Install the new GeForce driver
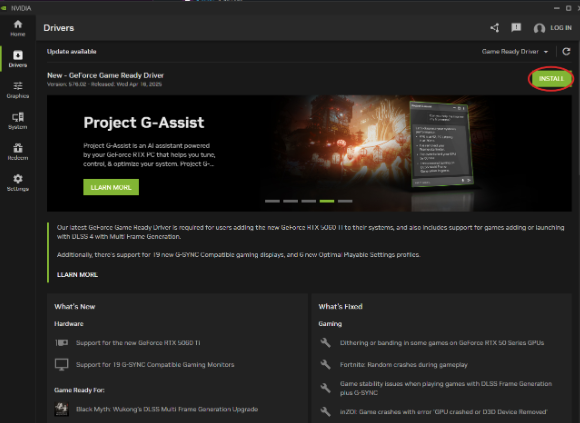The width and height of the screenshot is (580, 423). click(x=551, y=78)
